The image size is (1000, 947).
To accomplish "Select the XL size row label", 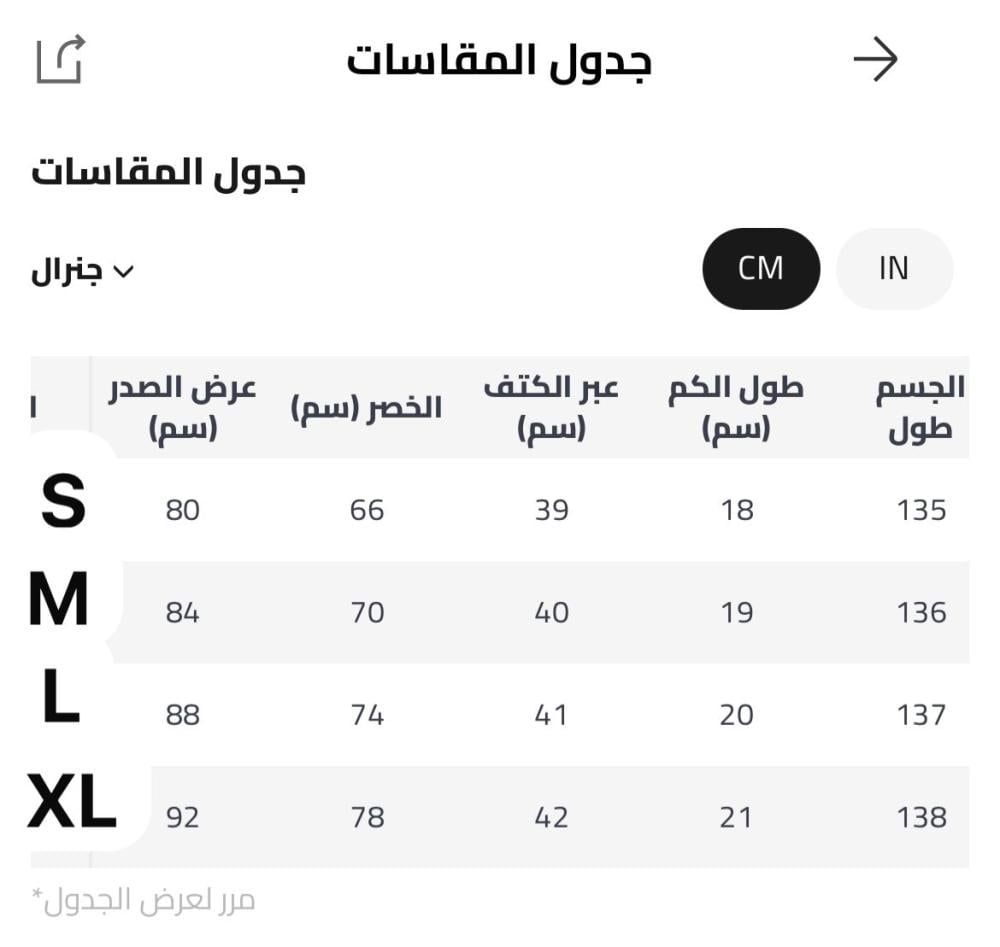I will [71, 804].
